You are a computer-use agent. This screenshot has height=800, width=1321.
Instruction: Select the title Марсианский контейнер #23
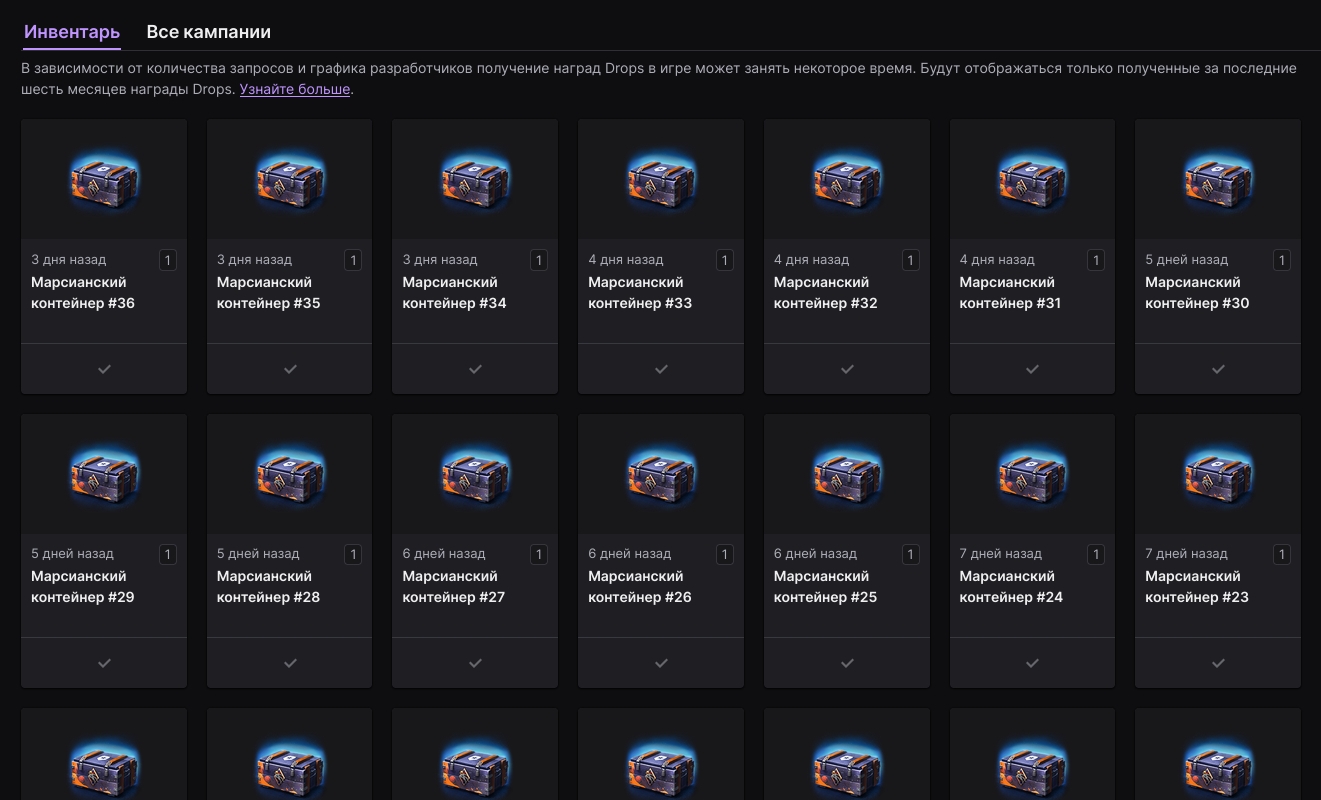[1197, 587]
